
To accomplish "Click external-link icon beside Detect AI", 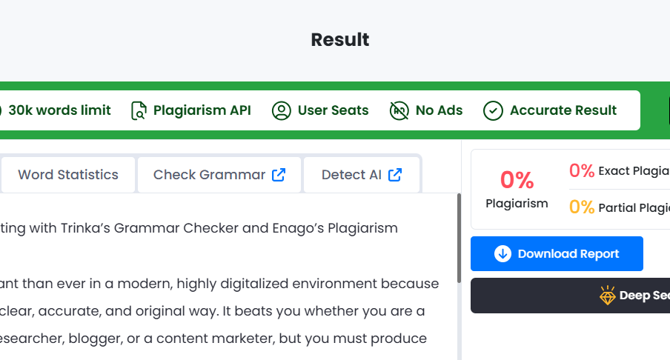I will pos(395,175).
